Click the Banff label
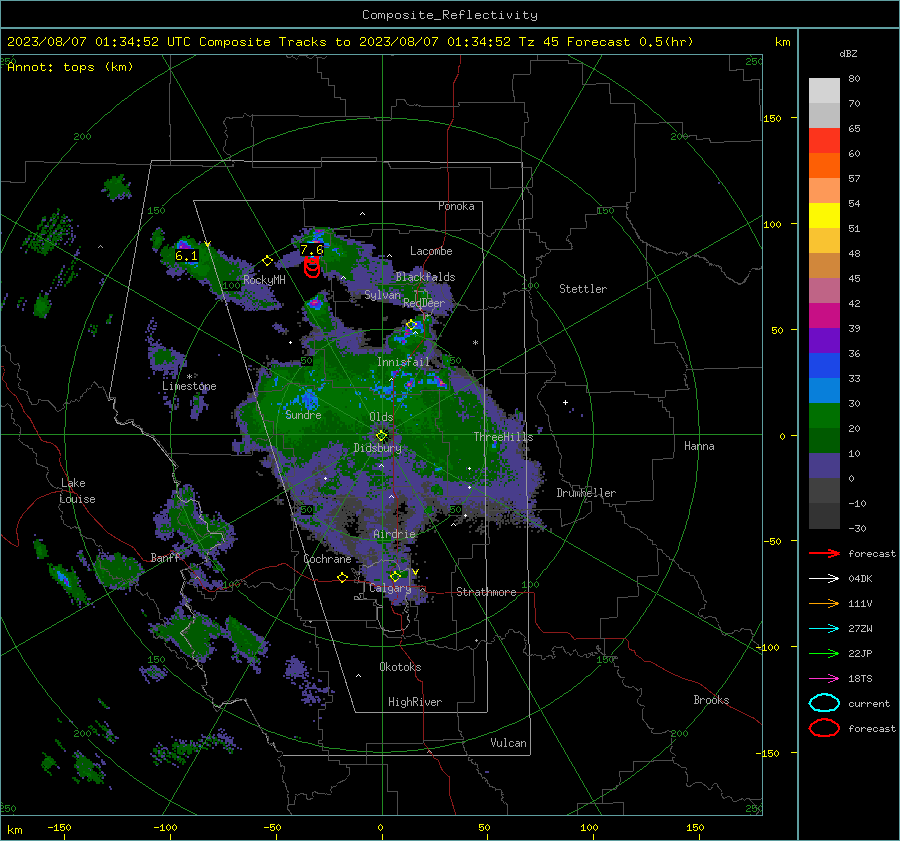900x841 pixels. tap(165, 557)
